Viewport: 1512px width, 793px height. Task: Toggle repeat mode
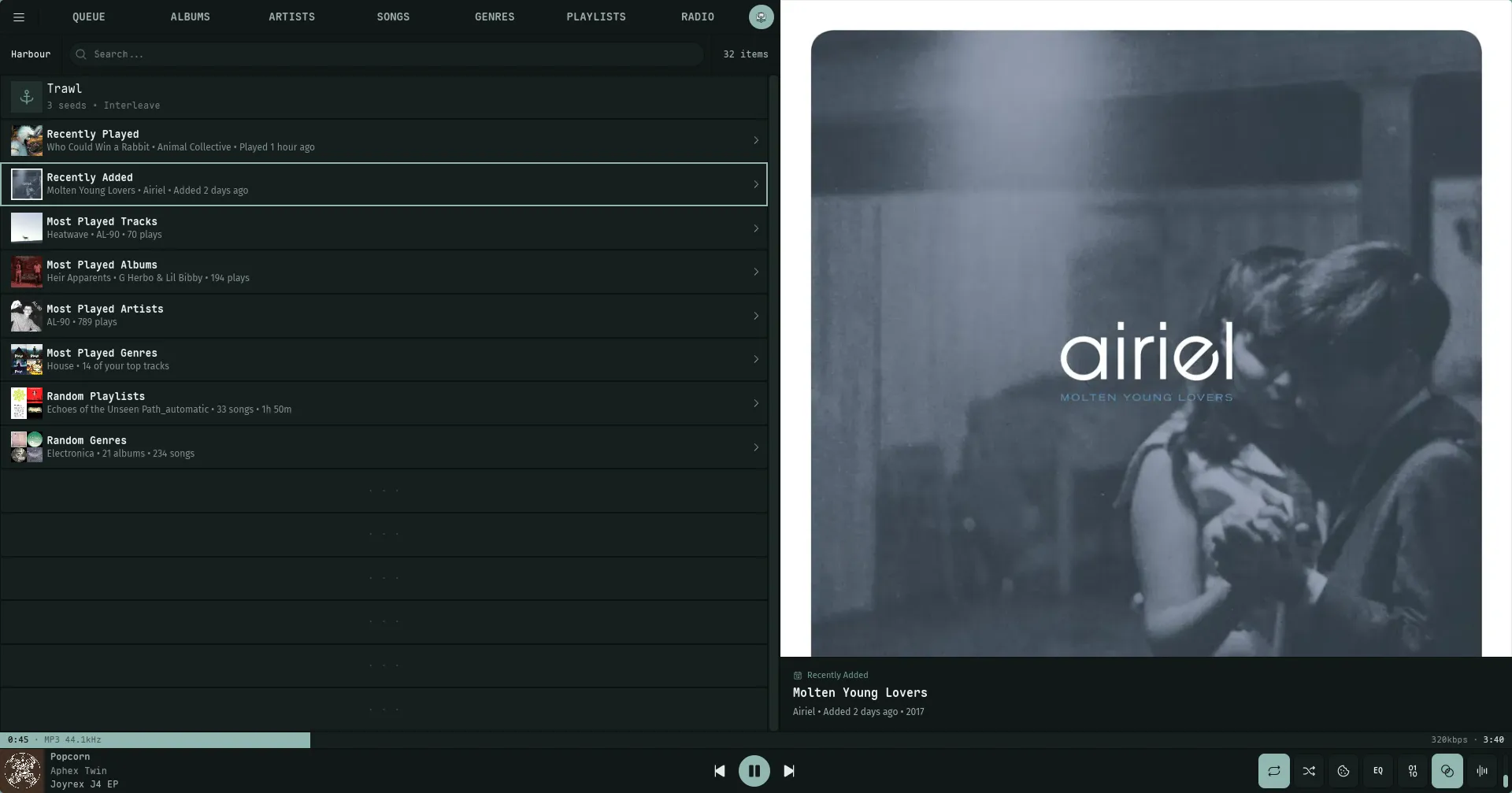1274,771
